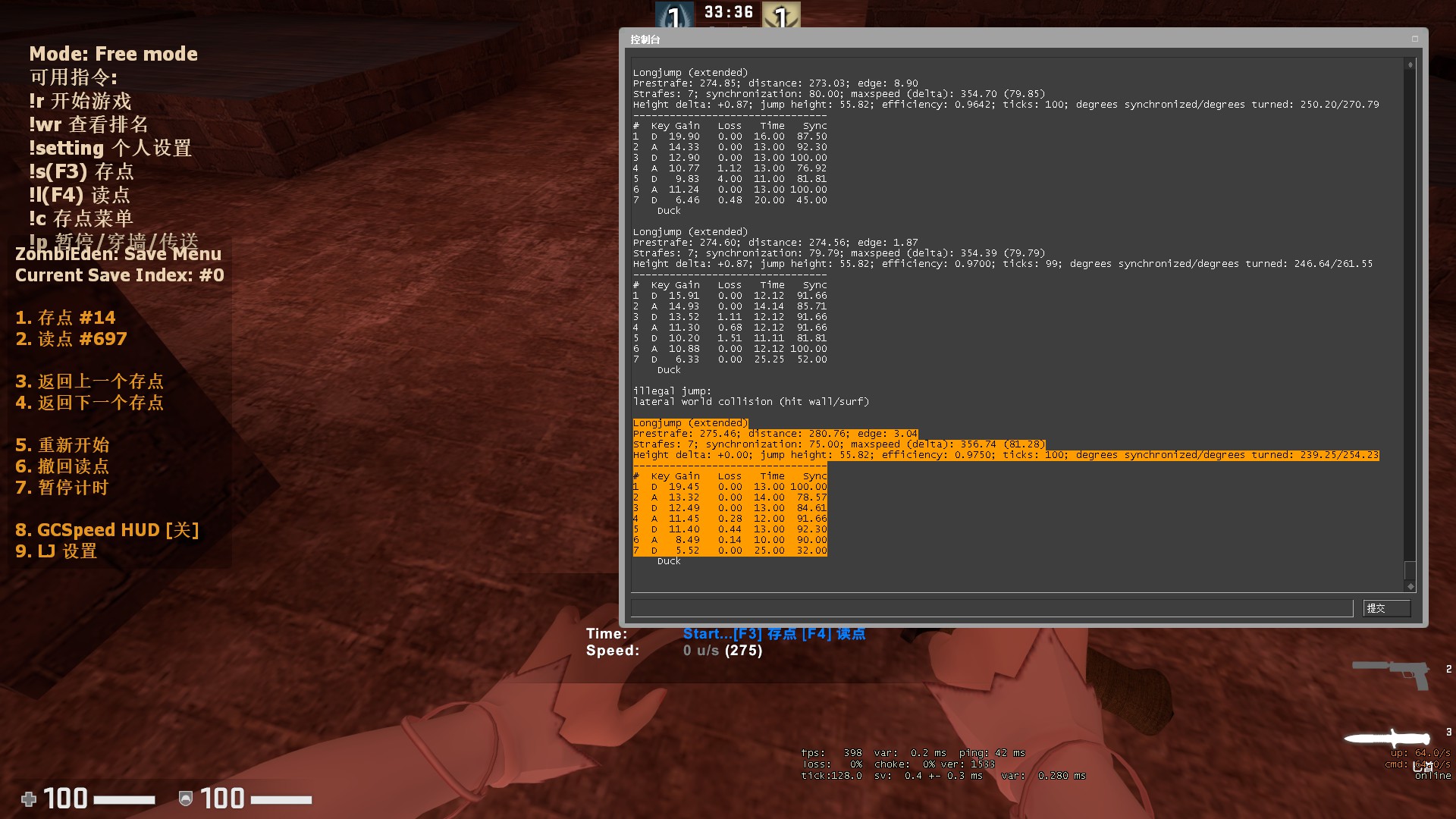
Task: Click the health value 100
Action: (x=65, y=799)
